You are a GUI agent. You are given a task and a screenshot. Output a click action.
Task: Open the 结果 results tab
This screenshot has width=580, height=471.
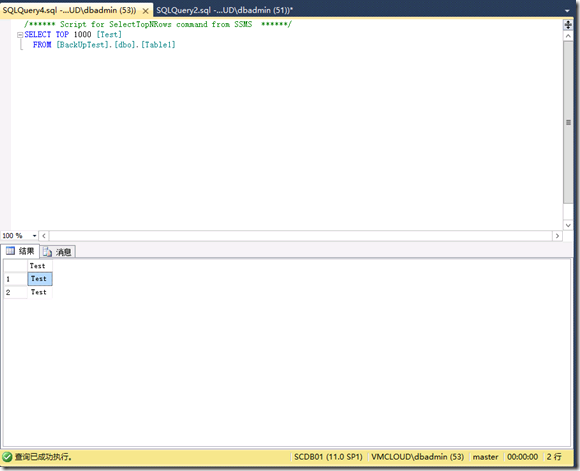pos(20,251)
